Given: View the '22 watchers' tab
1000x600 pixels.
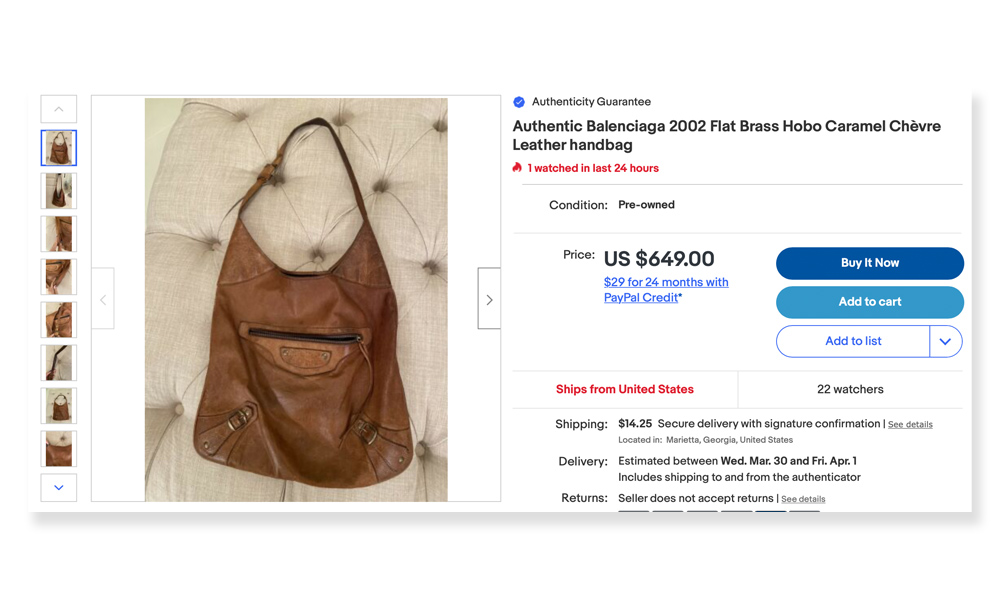Looking at the screenshot, I should click(851, 389).
